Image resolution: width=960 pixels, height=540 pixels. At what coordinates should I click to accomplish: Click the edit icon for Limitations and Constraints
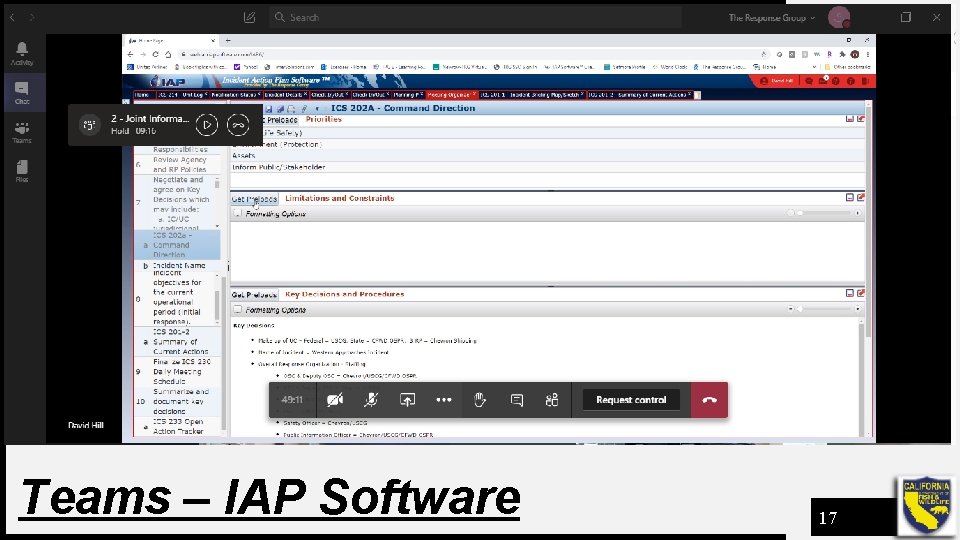861,197
